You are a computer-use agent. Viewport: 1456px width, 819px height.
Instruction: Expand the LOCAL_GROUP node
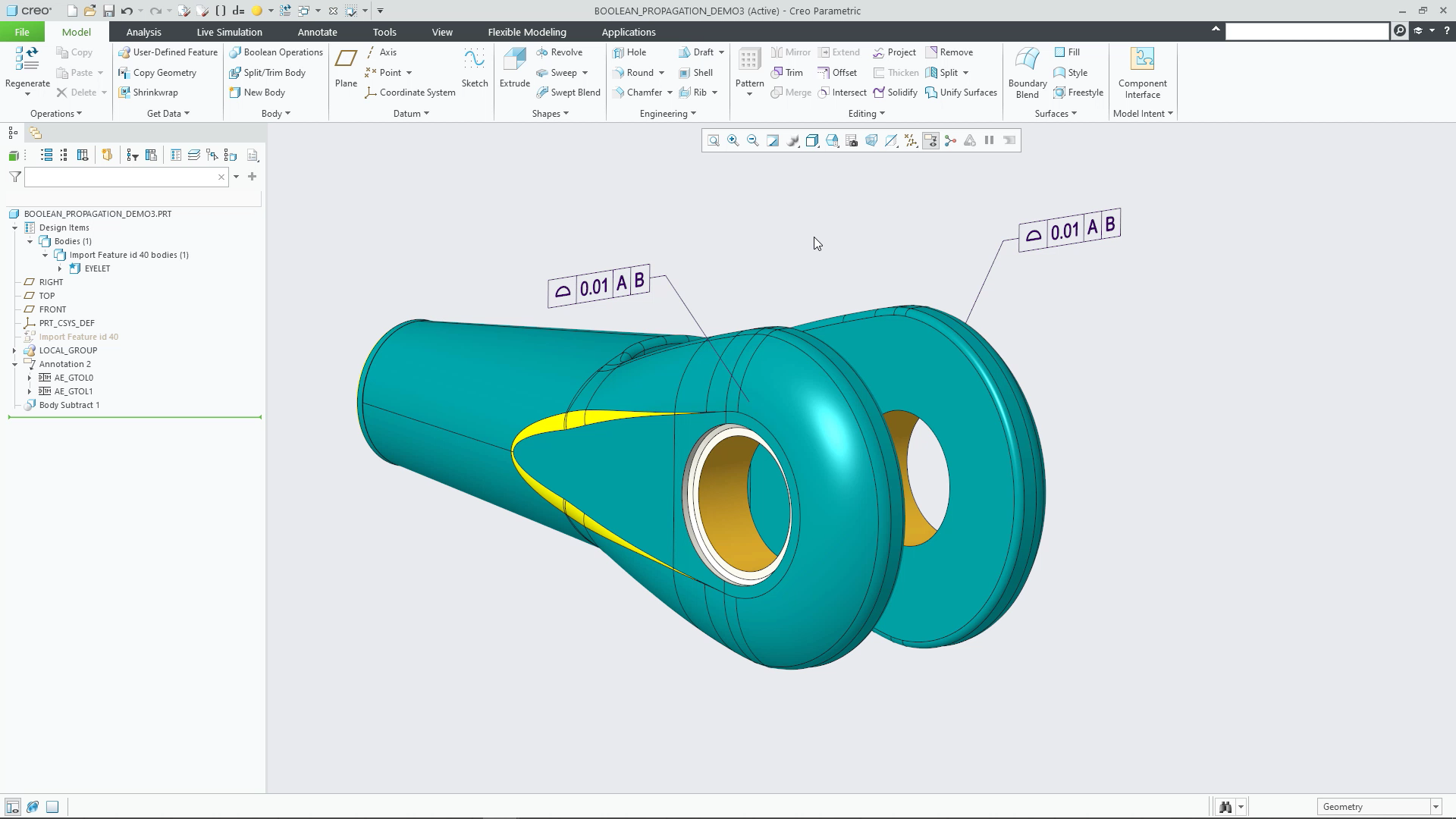14,350
